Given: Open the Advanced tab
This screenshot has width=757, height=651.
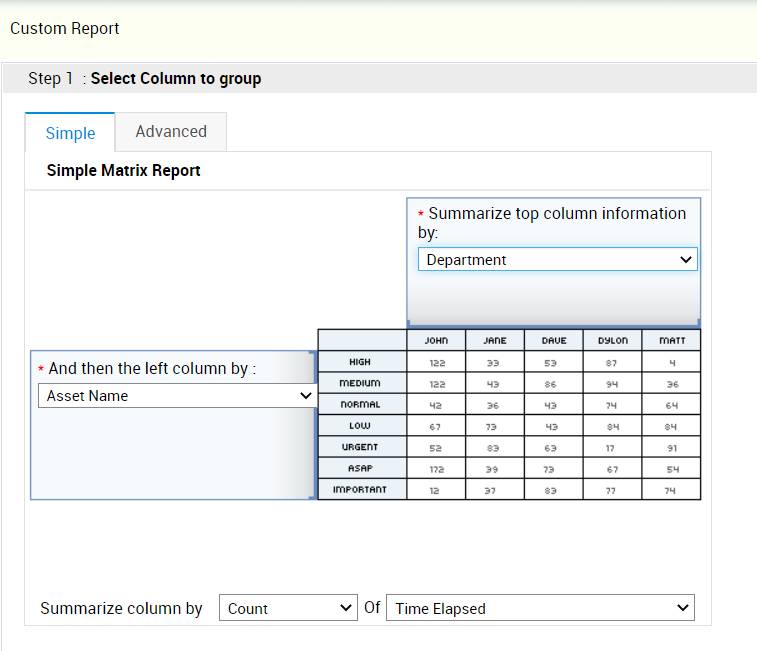Looking at the screenshot, I should tap(171, 132).
